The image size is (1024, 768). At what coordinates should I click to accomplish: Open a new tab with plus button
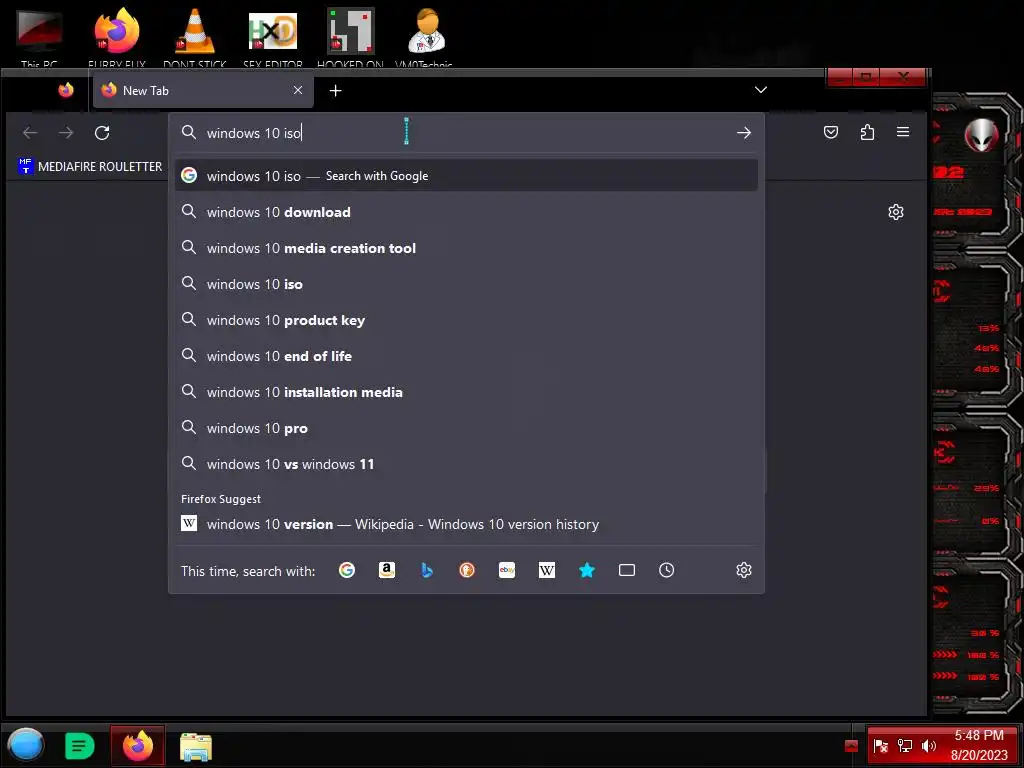336,91
